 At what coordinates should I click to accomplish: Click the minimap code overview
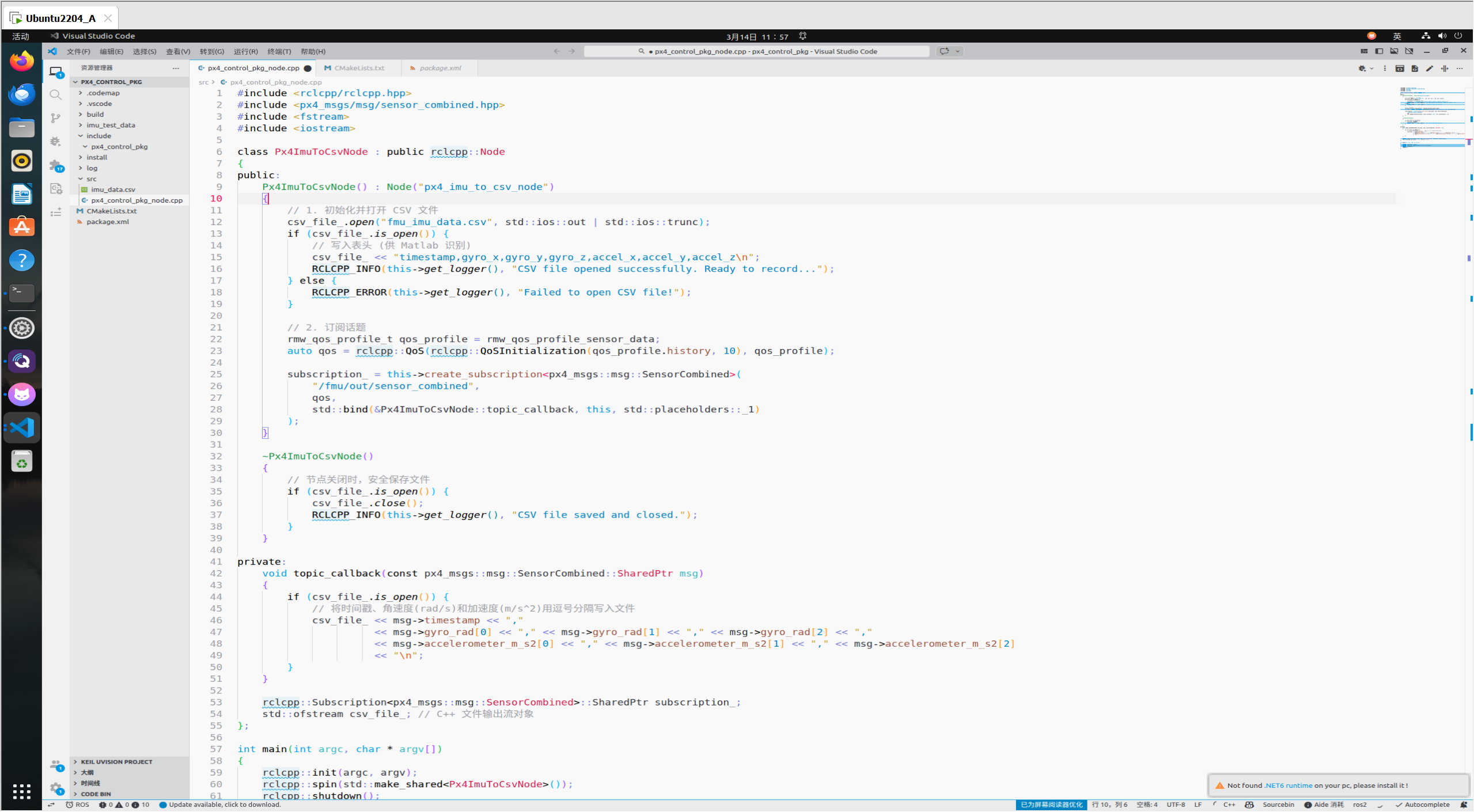coord(1432,118)
